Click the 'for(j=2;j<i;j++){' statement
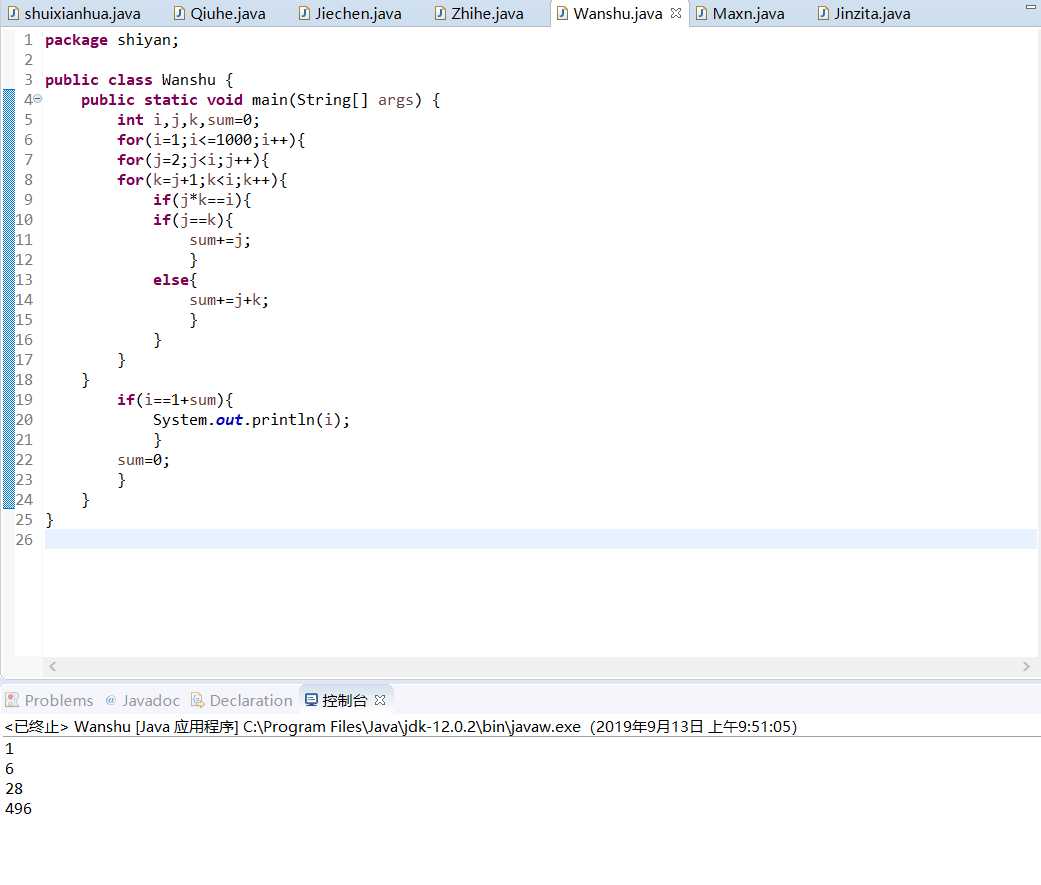Screen dimensions: 1041x885 pyautogui.click(x=193, y=159)
